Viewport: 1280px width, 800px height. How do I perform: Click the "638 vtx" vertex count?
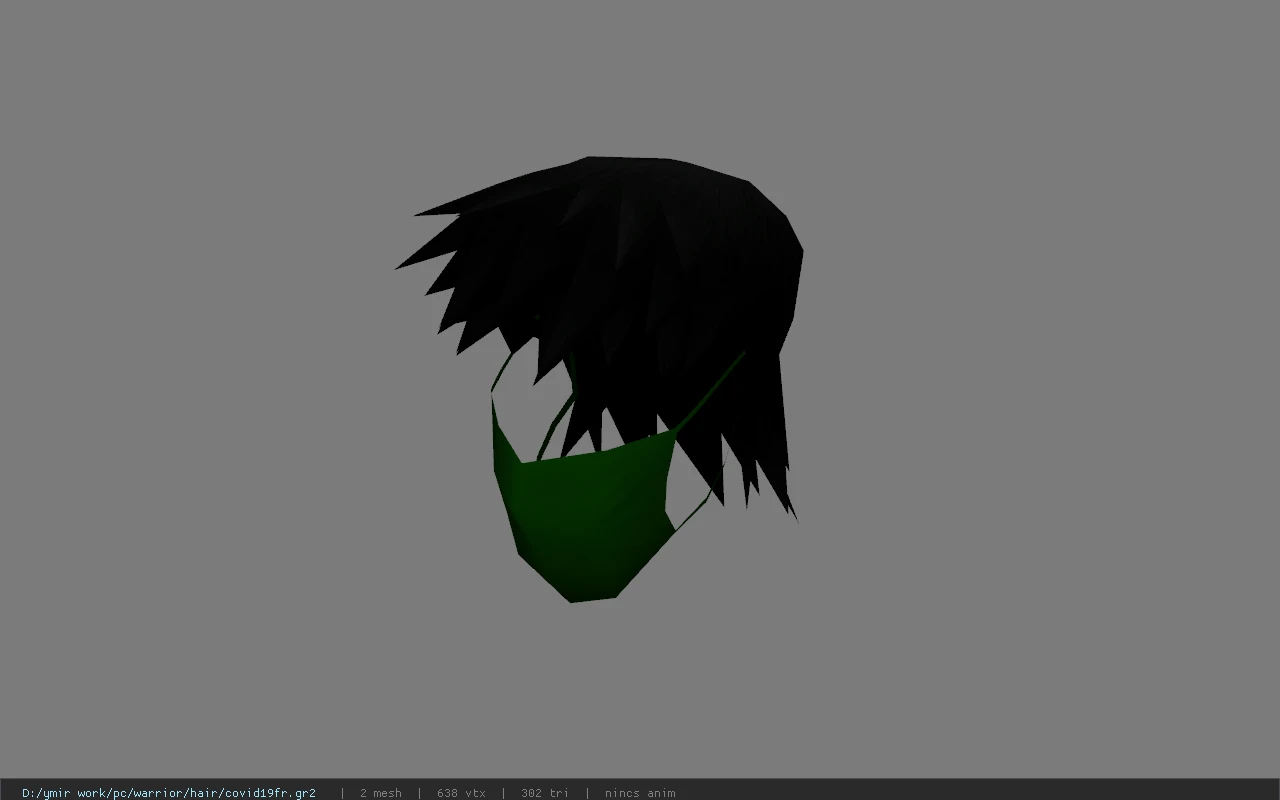click(x=461, y=793)
